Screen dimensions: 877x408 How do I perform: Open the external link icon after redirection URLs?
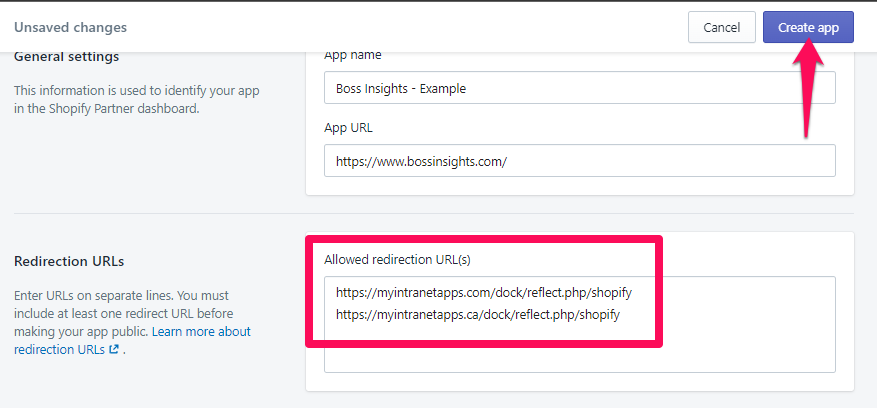click(x=114, y=350)
